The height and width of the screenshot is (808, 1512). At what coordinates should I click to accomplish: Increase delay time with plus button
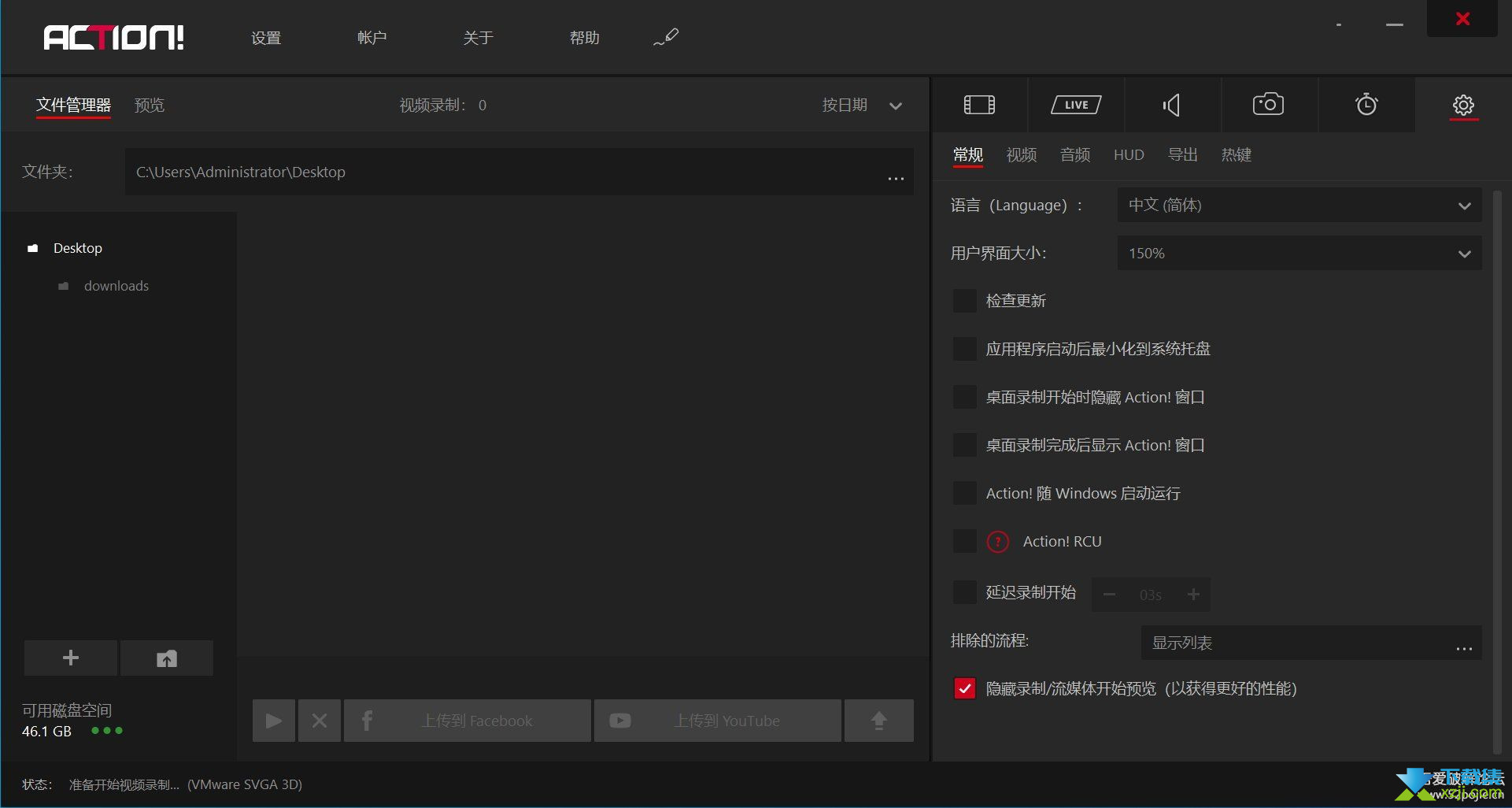1193,595
